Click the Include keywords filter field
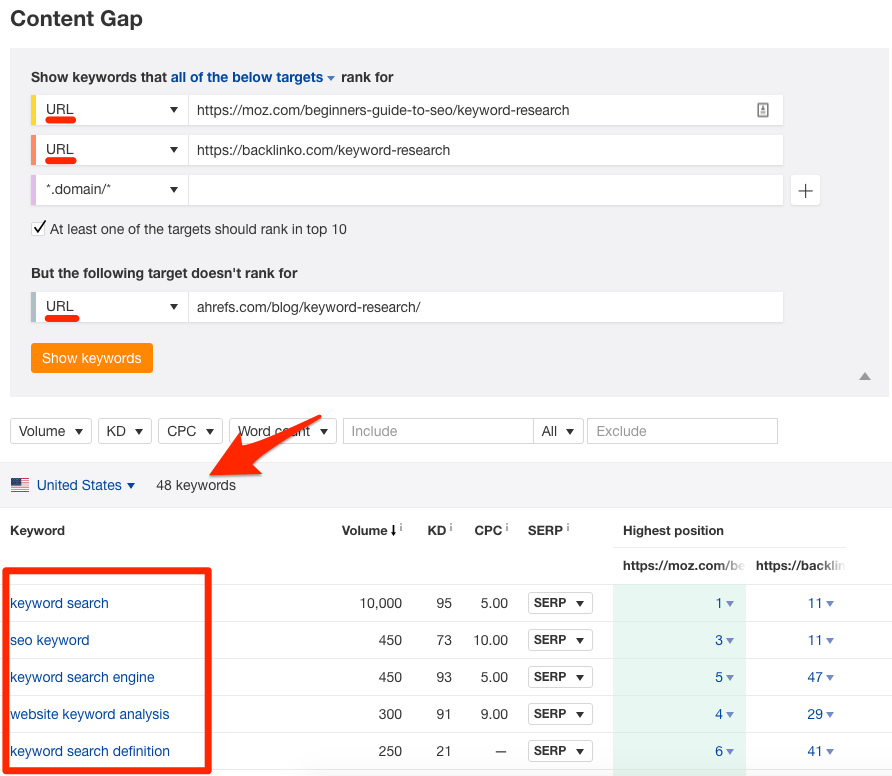Image resolution: width=892 pixels, height=776 pixels. [x=438, y=431]
